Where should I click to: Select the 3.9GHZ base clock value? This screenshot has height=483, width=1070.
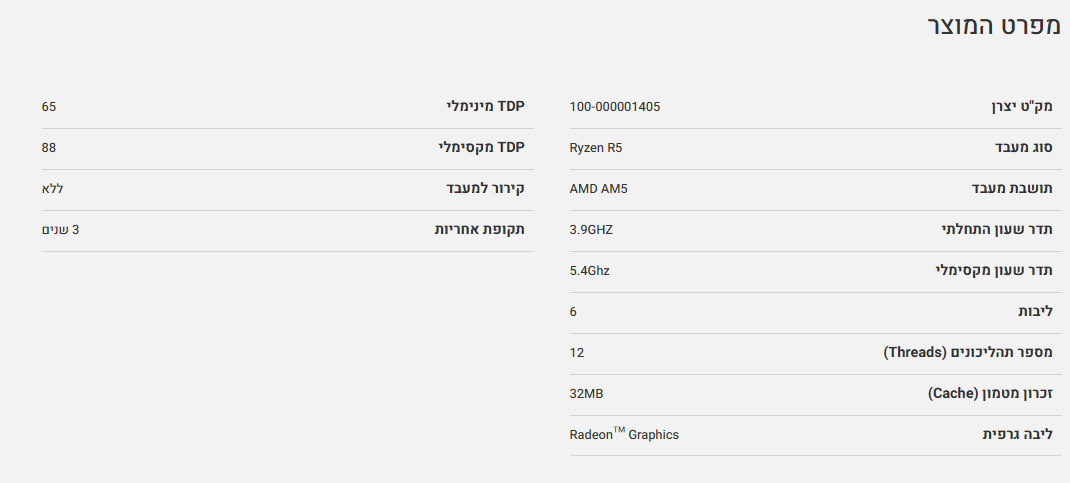(x=591, y=230)
